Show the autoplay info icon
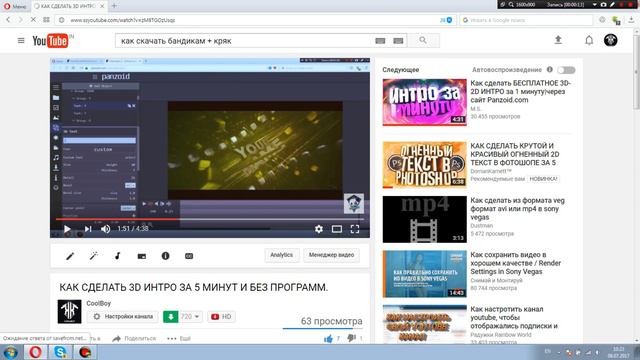 549,70
